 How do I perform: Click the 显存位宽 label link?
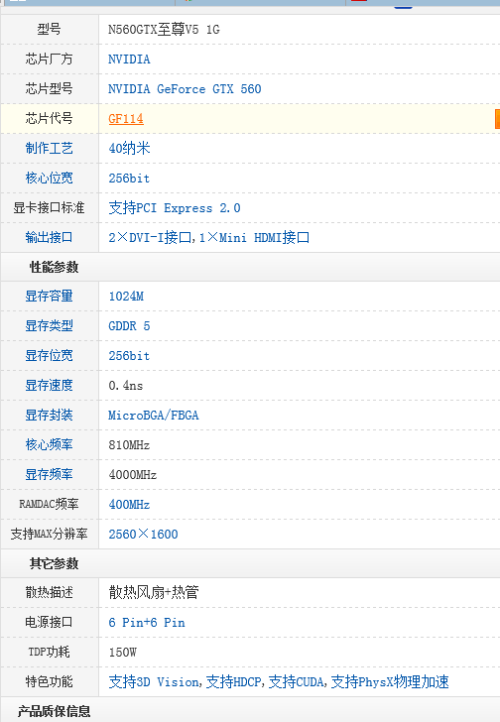tap(49, 356)
